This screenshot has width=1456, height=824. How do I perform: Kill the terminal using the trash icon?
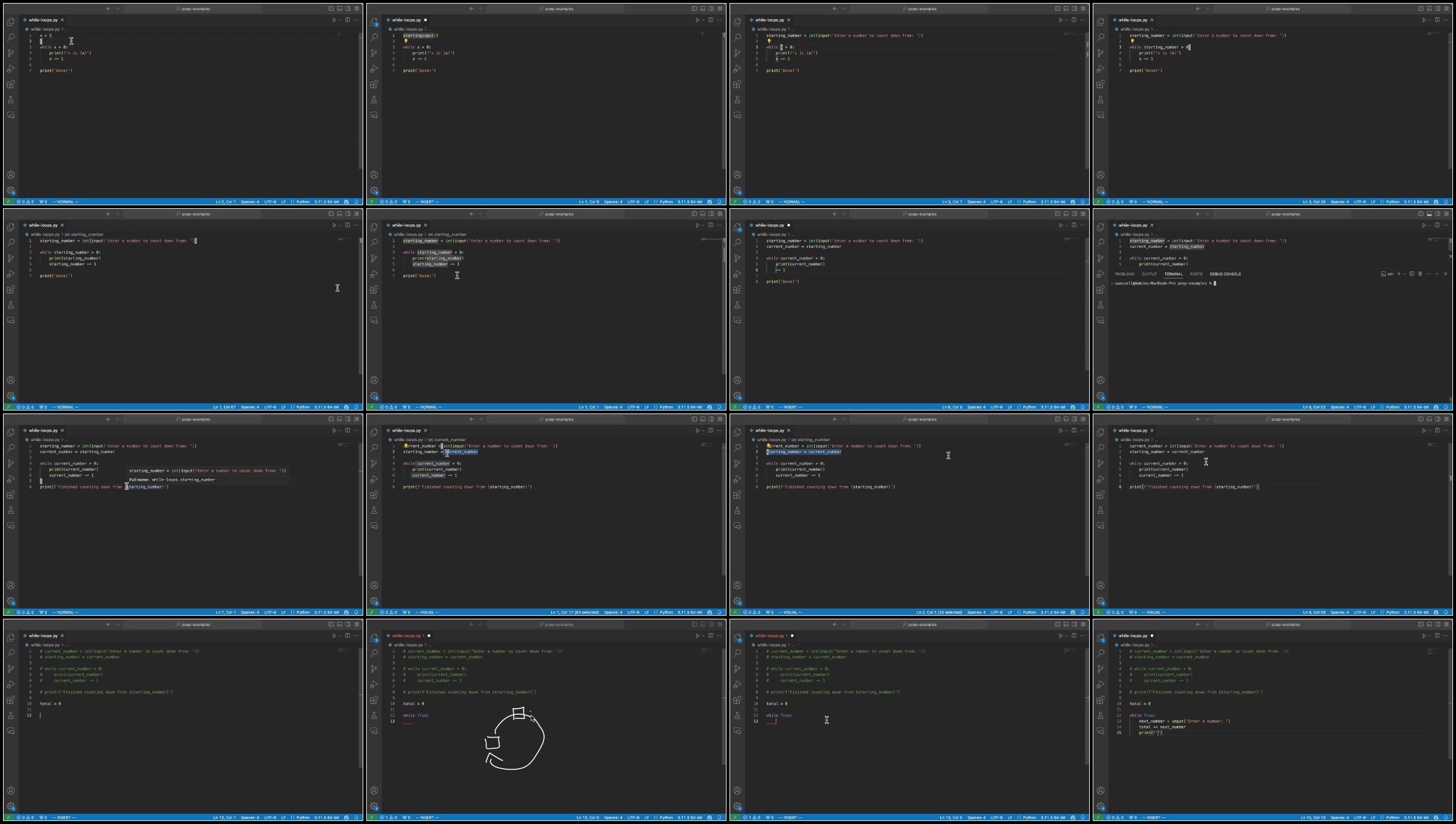point(1420,274)
